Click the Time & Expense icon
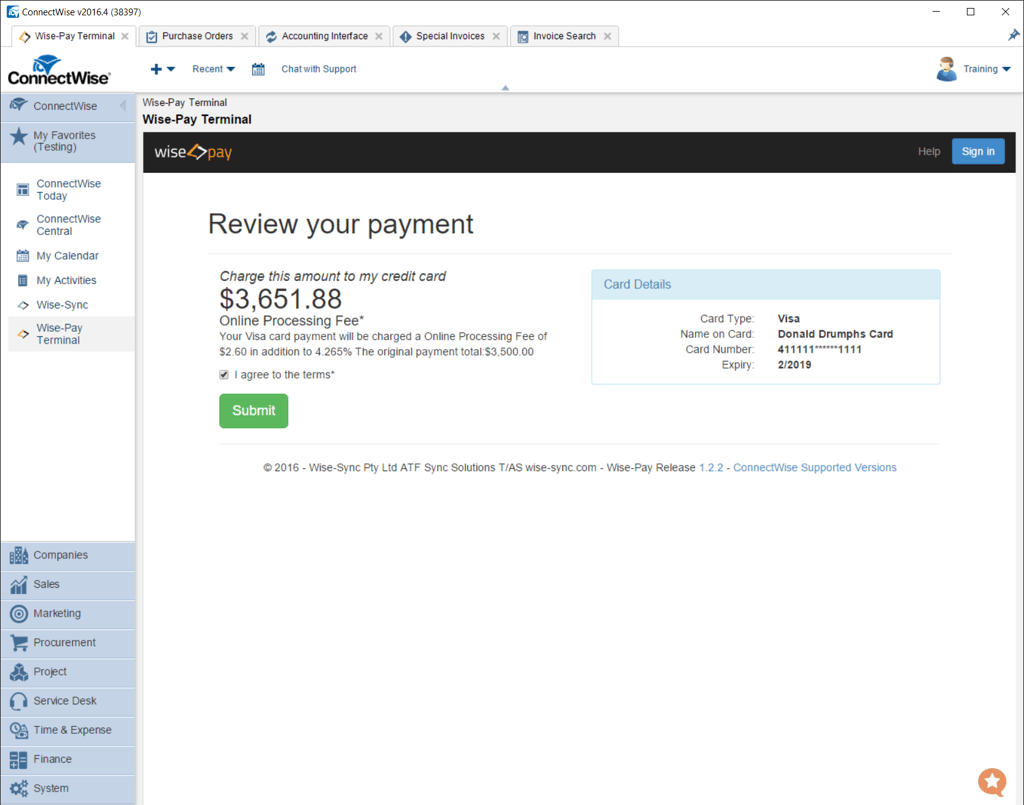The image size is (1024, 805). 19,730
